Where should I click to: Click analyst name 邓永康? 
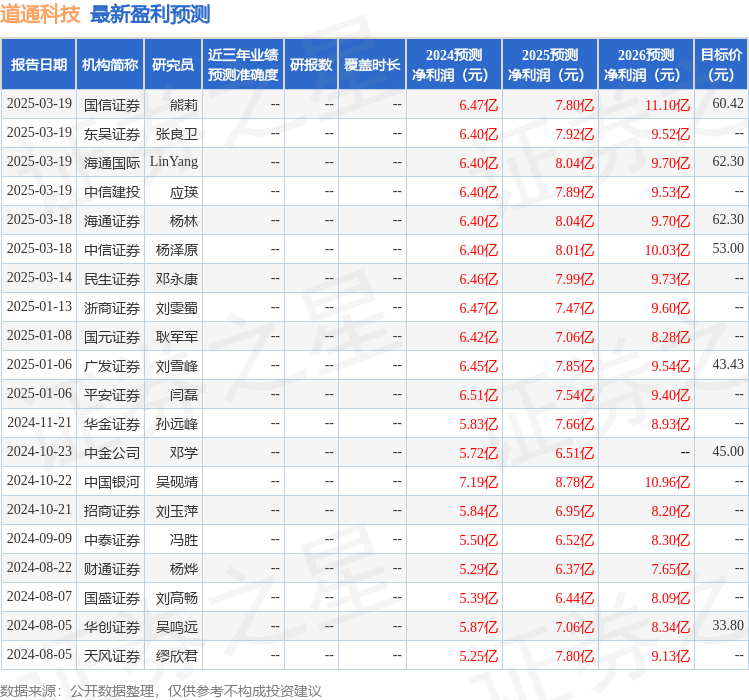(177, 279)
